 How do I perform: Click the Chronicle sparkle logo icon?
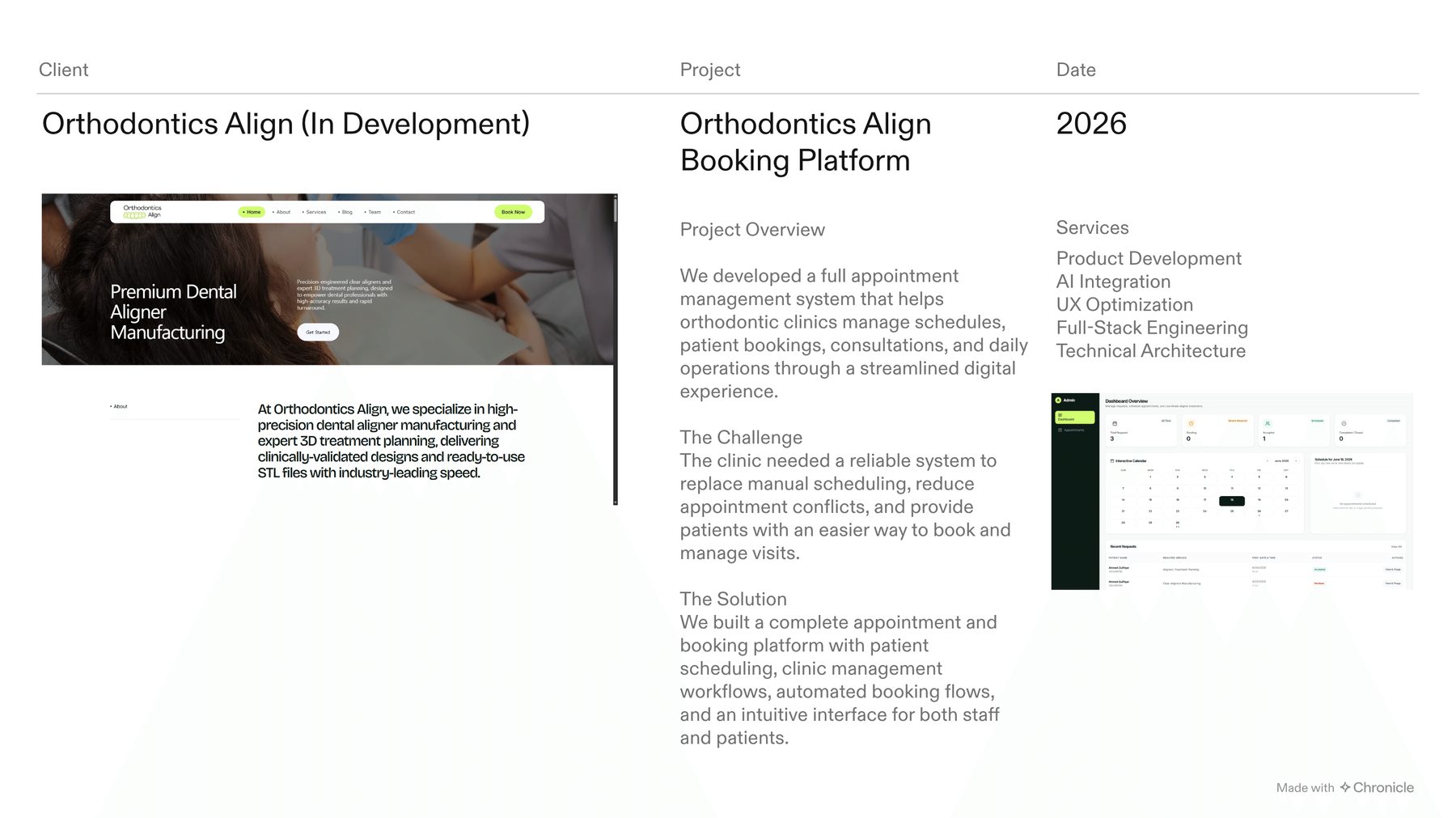coord(1345,786)
